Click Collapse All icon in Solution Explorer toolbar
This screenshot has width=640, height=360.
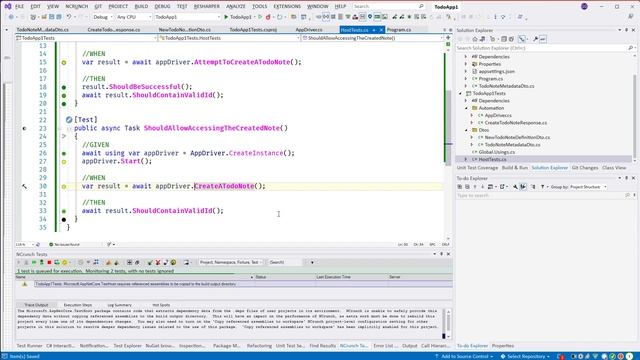504,39
